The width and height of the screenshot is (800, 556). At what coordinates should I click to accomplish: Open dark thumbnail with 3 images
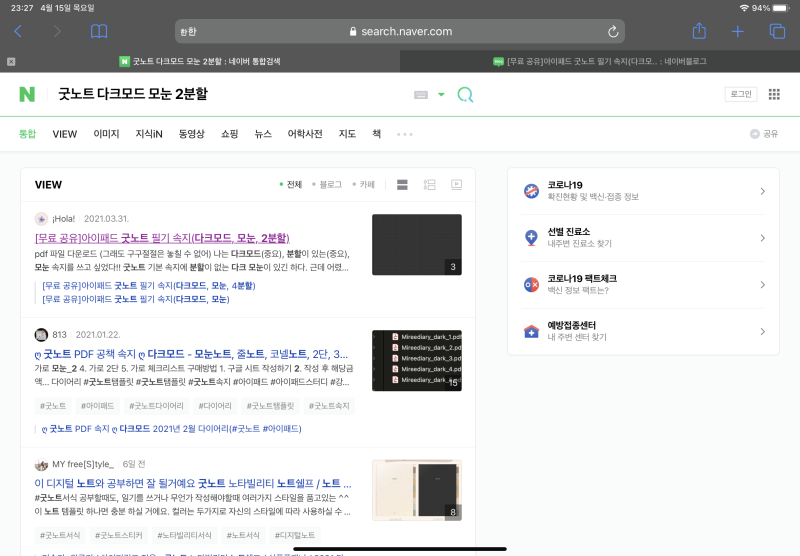(417, 245)
